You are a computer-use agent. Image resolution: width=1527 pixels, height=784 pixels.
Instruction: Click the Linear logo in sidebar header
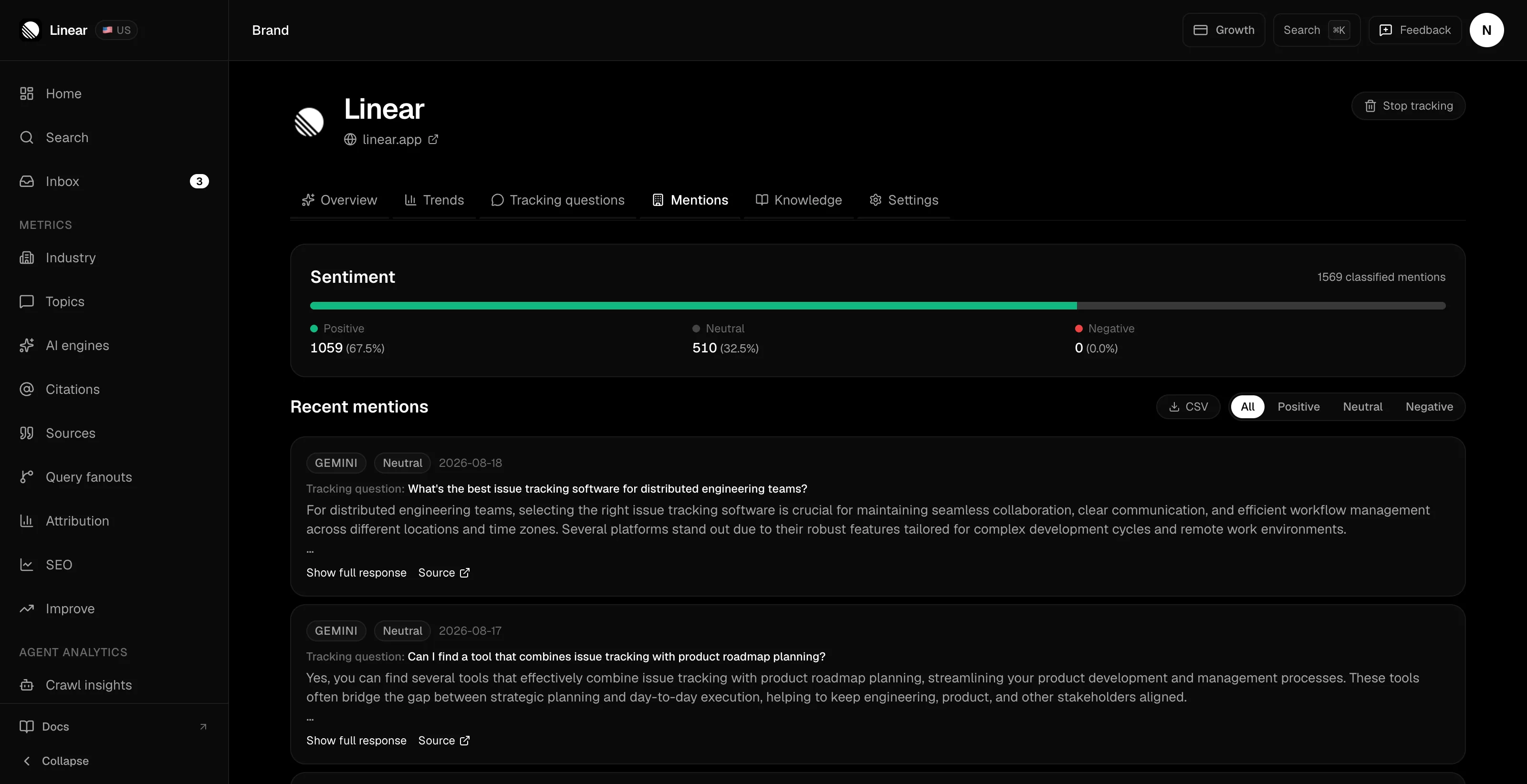click(30, 30)
